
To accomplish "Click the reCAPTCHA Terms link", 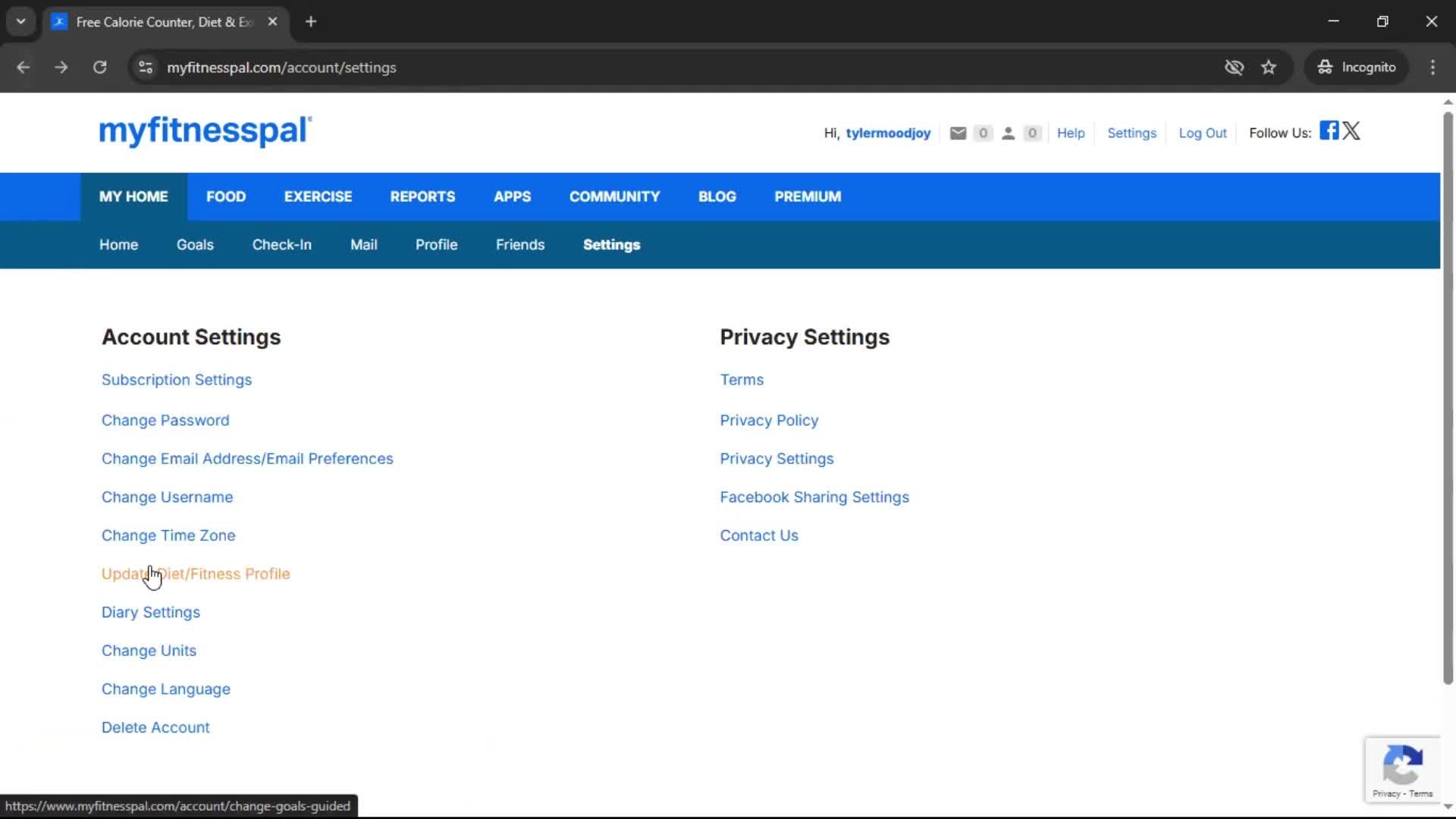I will pos(1421,794).
